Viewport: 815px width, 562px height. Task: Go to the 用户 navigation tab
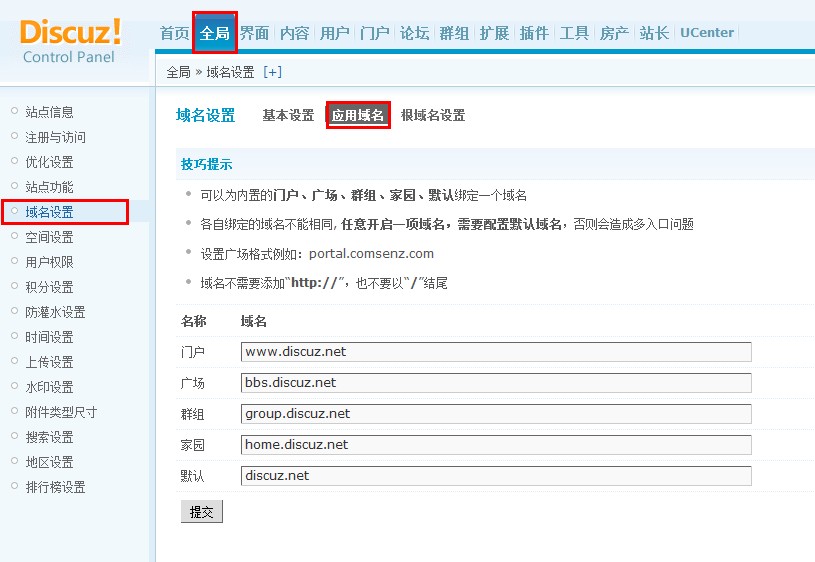(334, 33)
